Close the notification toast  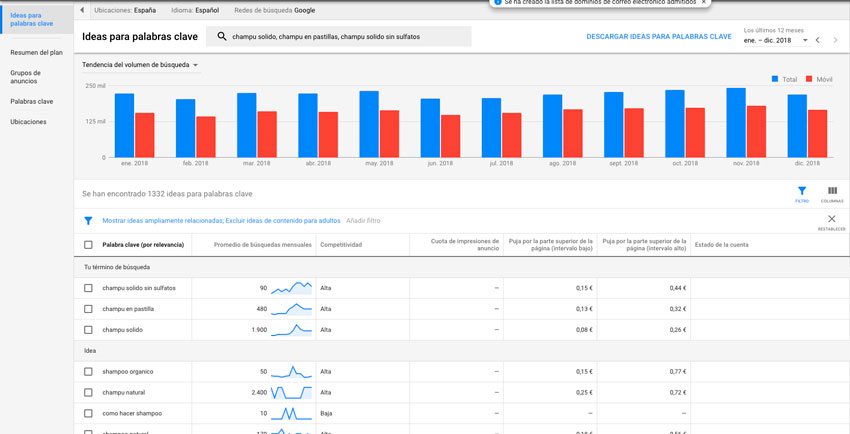coord(704,2)
